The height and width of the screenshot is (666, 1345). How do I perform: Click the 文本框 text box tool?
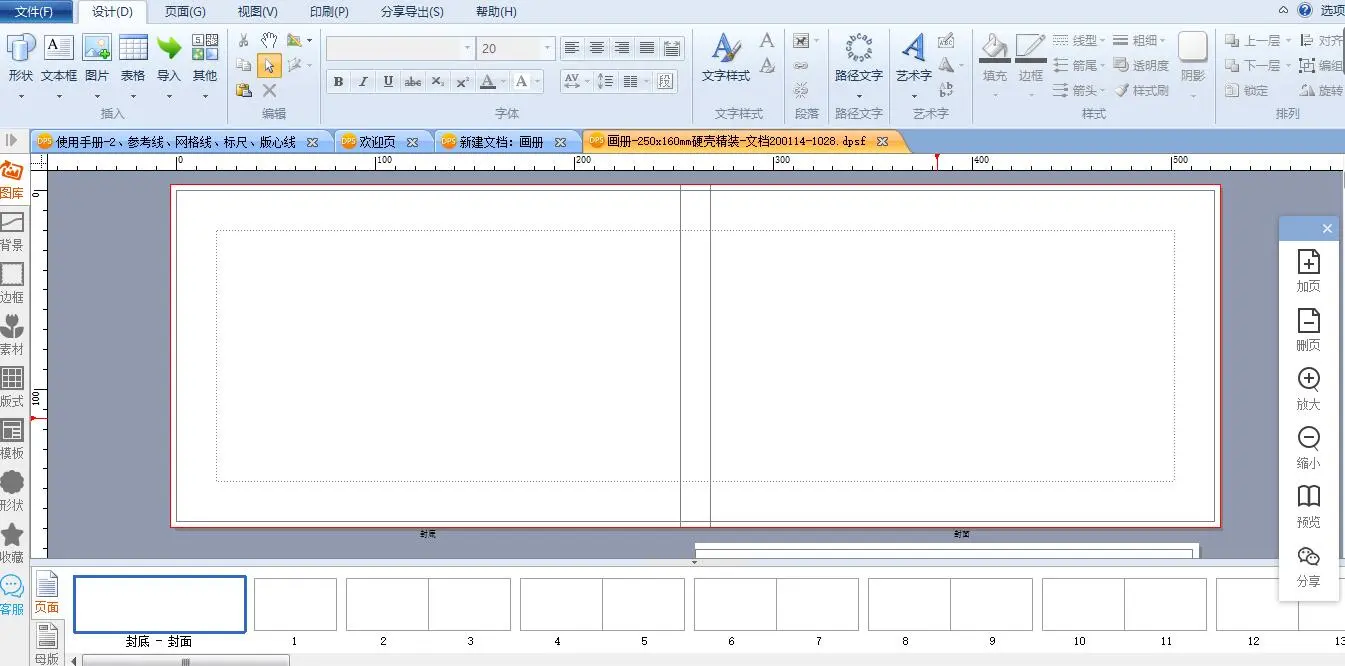[59, 58]
